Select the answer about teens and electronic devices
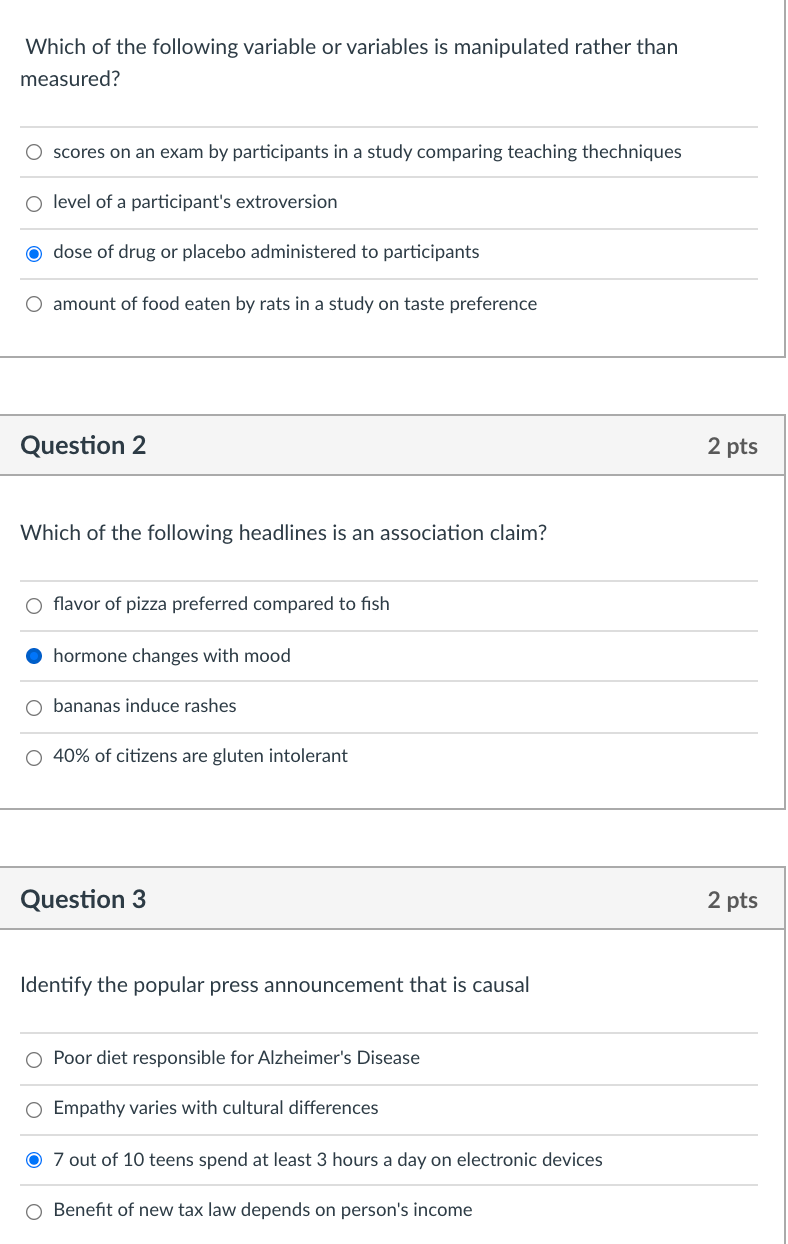This screenshot has height=1244, width=788. tap(33, 1160)
